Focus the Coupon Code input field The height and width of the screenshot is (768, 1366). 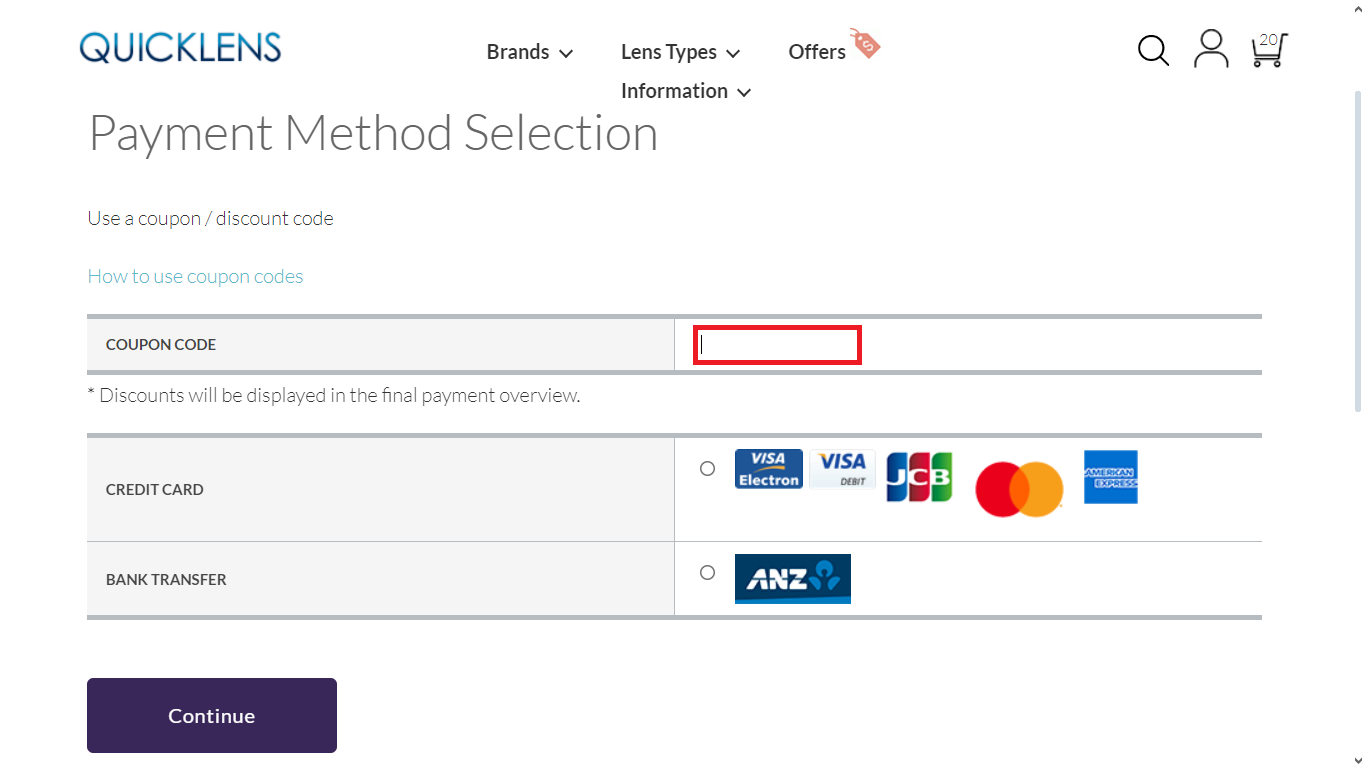(777, 345)
